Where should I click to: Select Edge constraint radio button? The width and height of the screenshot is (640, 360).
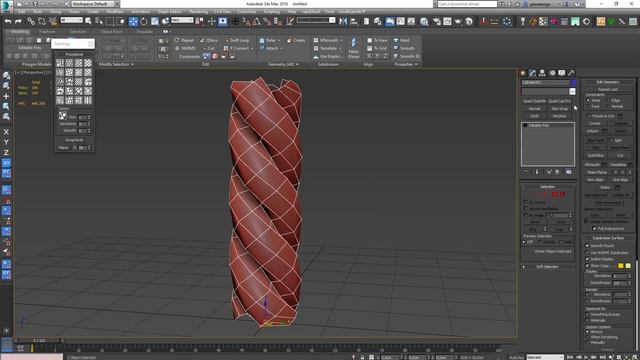[609, 100]
